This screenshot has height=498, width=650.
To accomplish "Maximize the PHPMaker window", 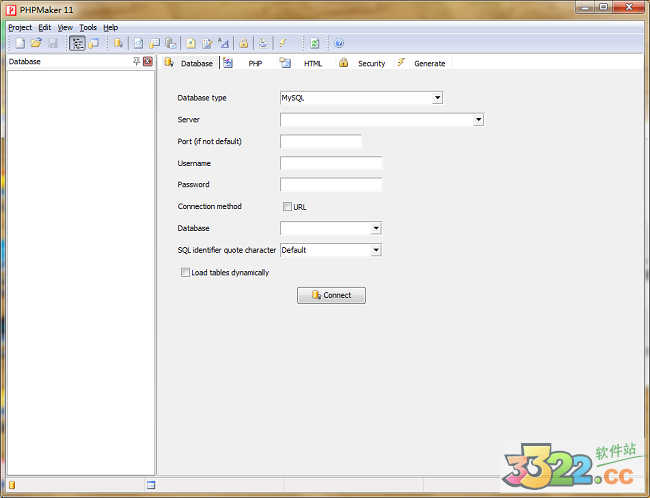I will tap(604, 7).
